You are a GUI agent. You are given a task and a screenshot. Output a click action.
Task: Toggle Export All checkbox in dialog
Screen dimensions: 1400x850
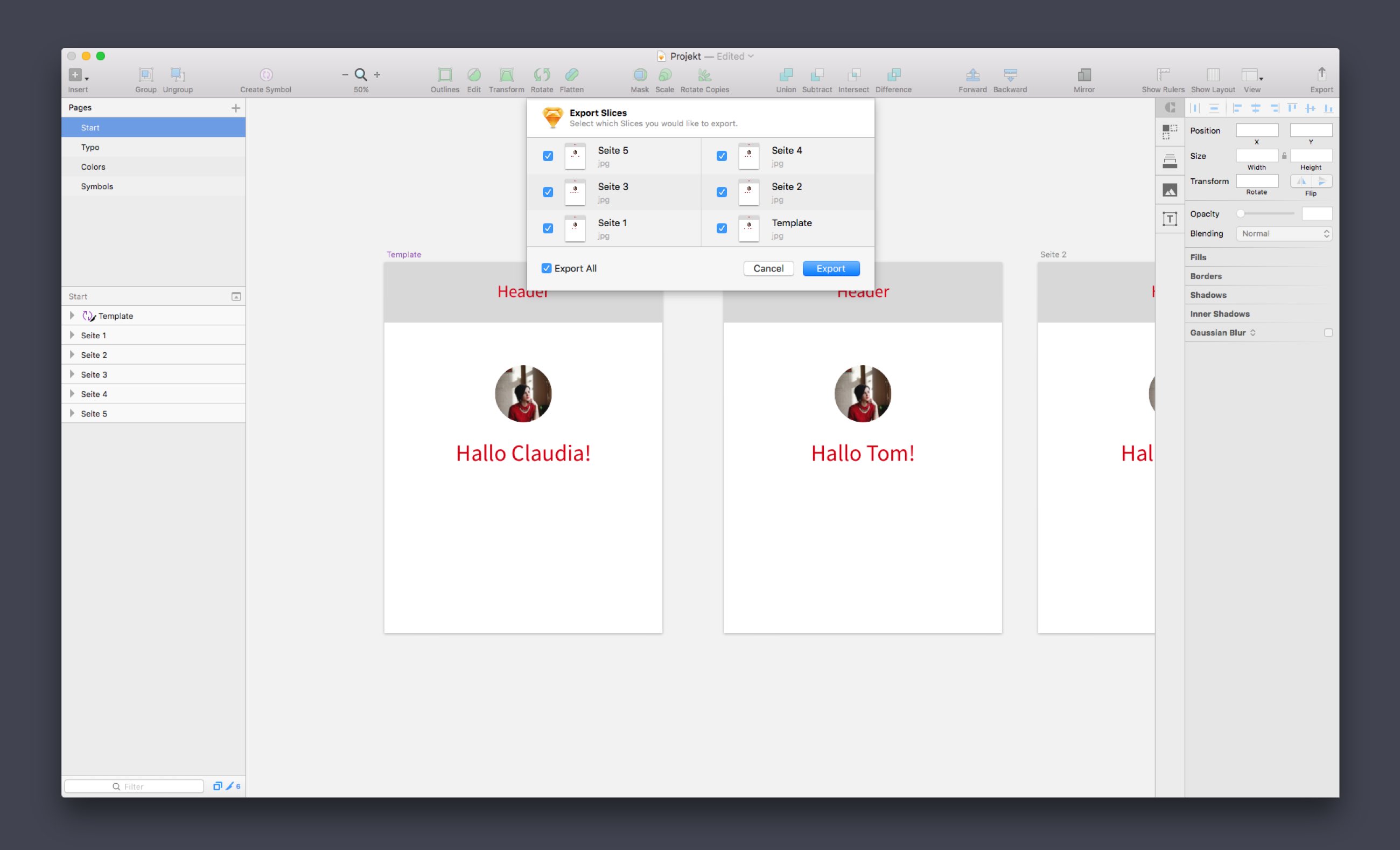547,268
